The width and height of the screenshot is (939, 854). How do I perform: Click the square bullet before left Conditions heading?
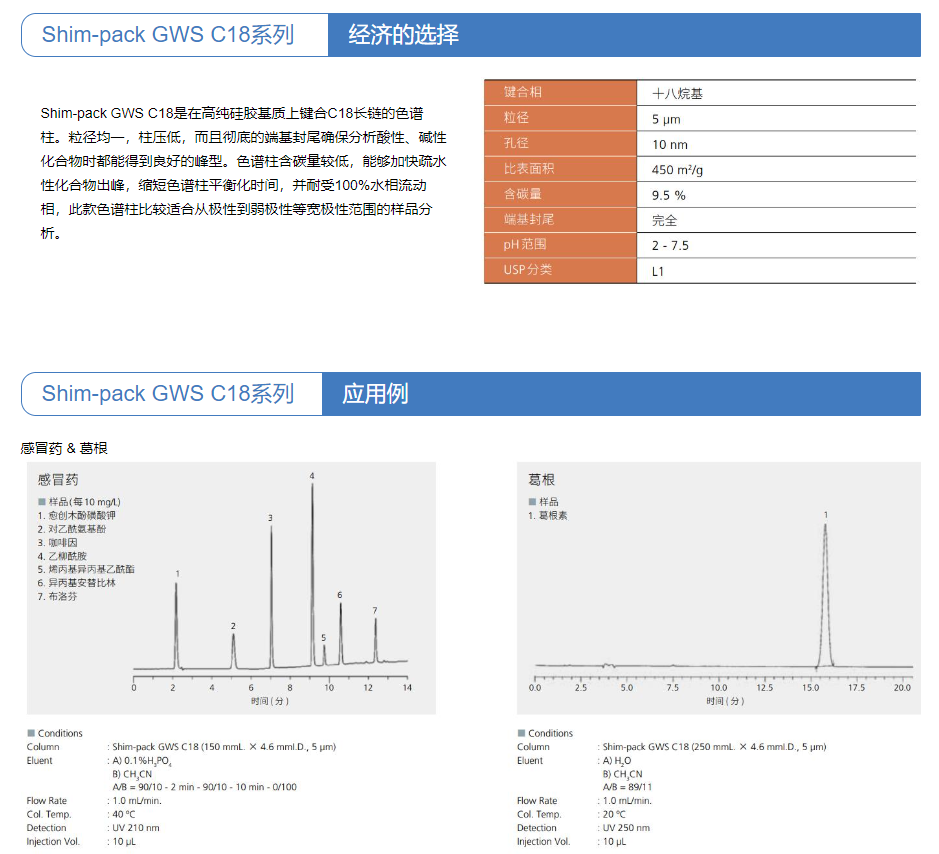tap(31, 733)
